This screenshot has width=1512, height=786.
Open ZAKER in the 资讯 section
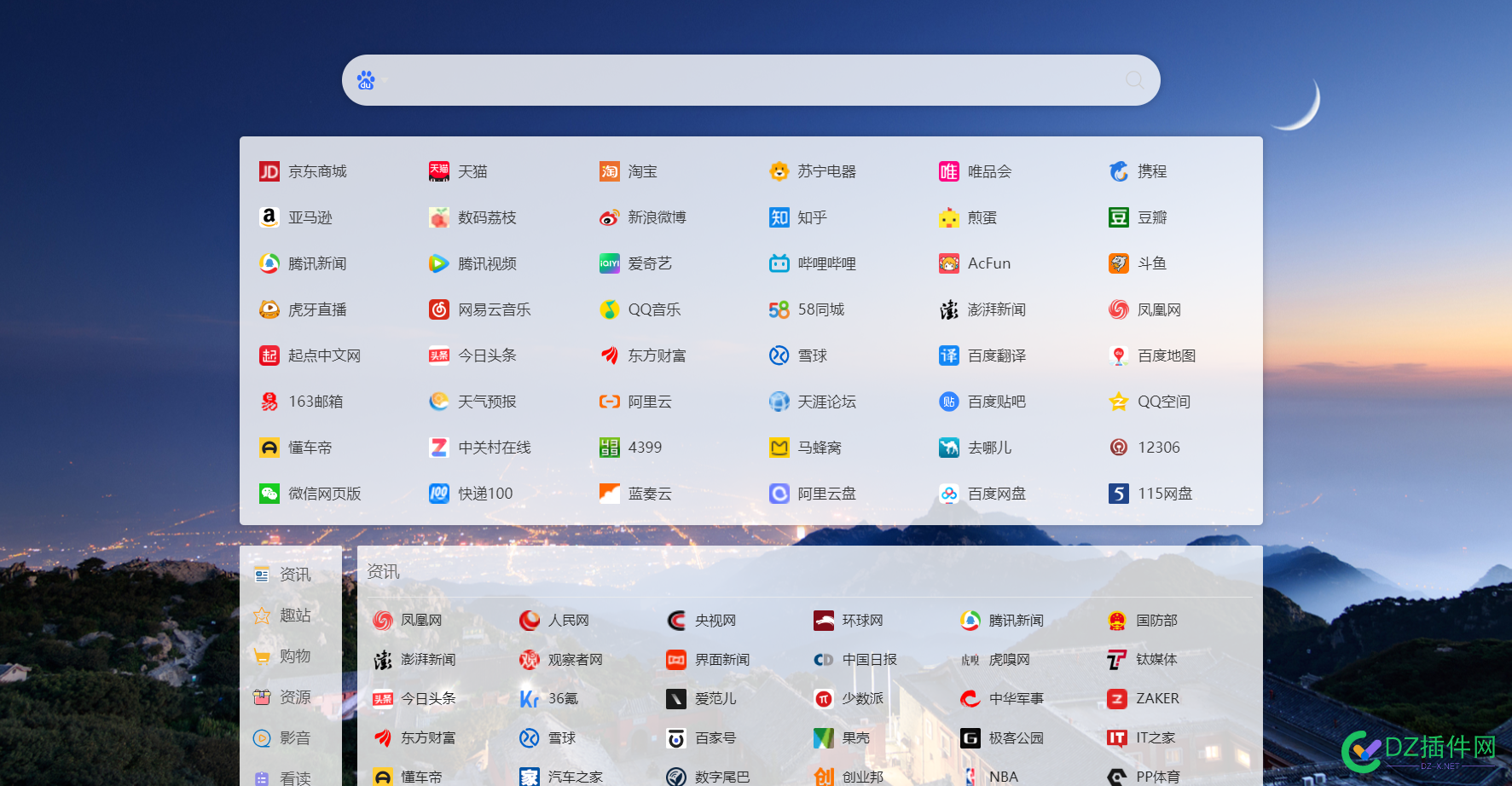[1144, 699]
